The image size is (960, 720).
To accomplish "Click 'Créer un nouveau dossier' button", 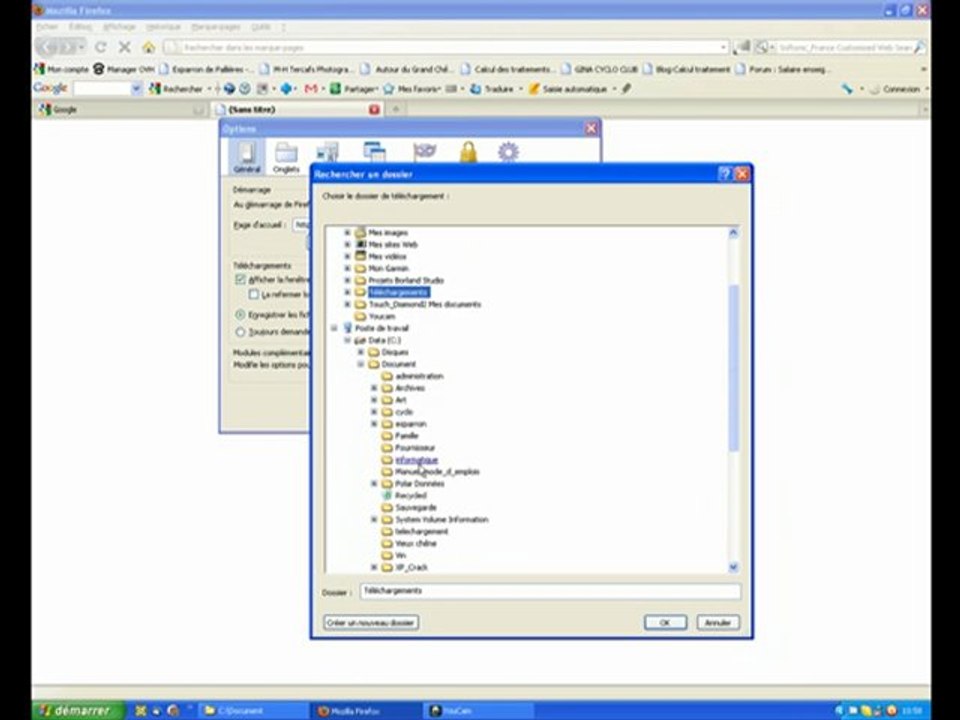I will tap(370, 623).
